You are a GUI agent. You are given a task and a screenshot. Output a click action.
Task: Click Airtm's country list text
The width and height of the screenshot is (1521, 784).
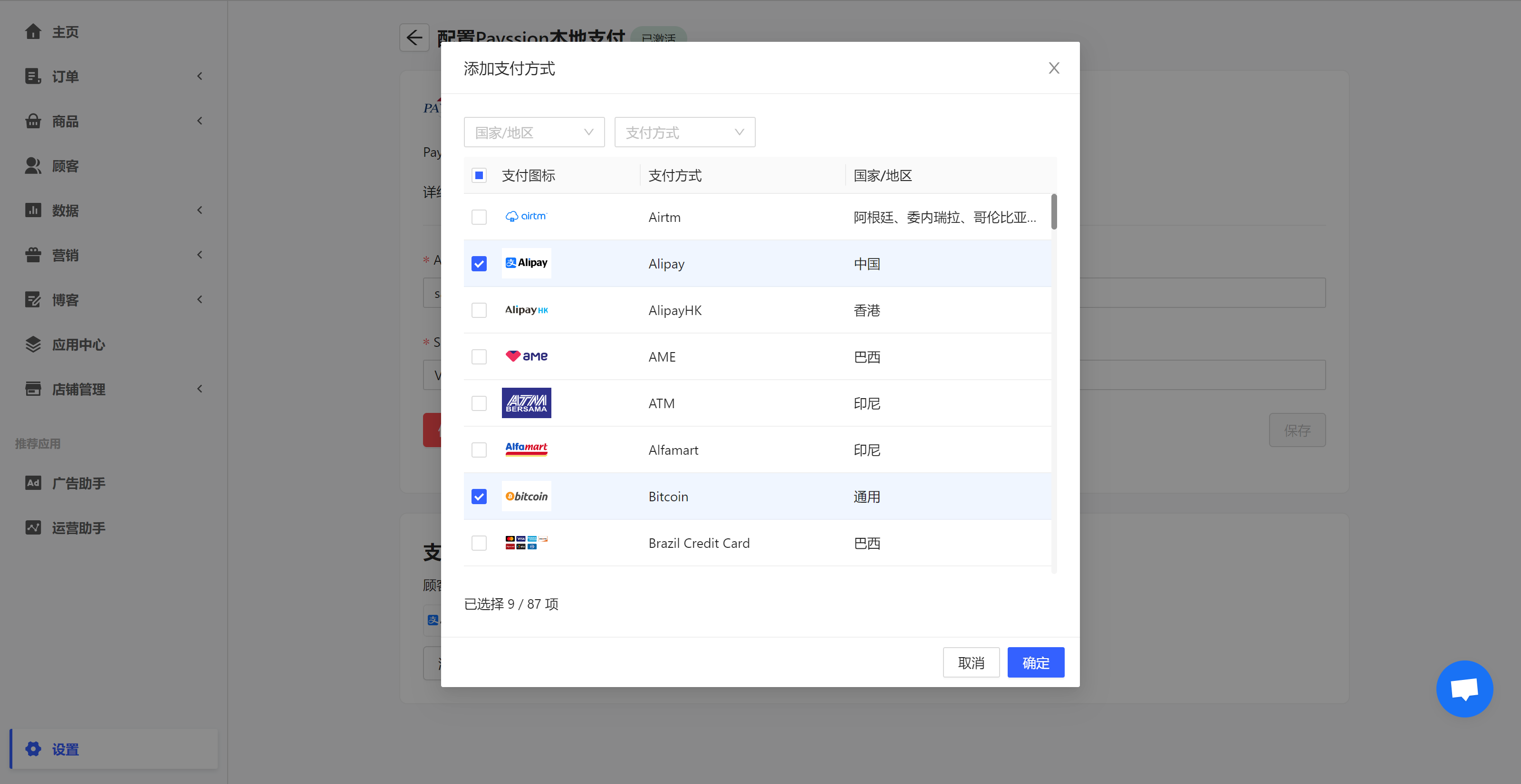tap(945, 217)
